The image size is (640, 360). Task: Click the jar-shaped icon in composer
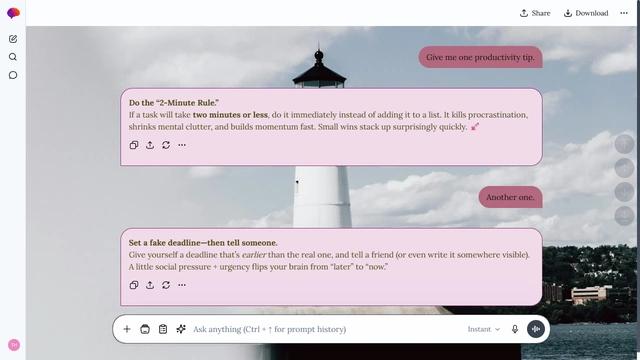[145, 329]
